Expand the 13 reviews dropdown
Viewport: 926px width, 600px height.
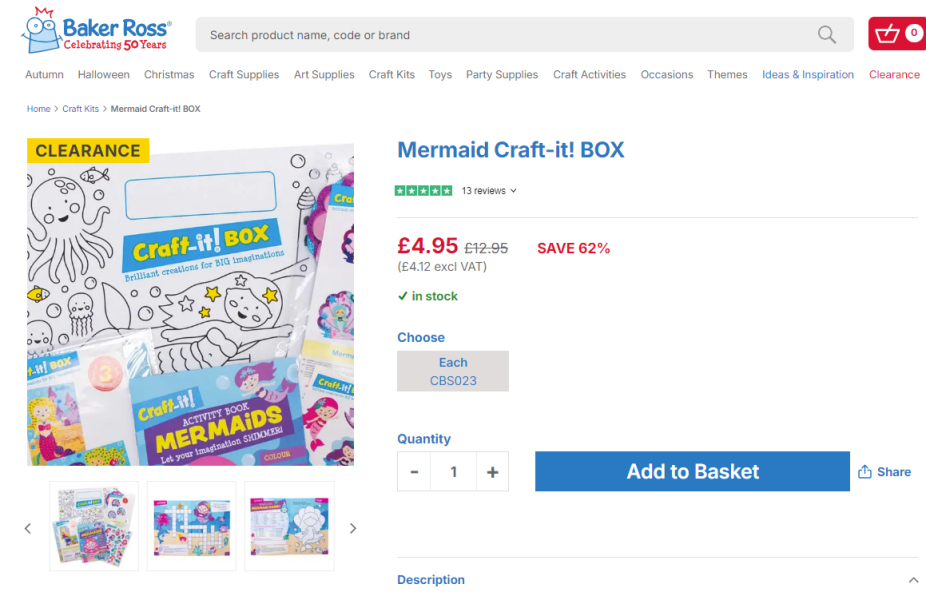click(489, 191)
